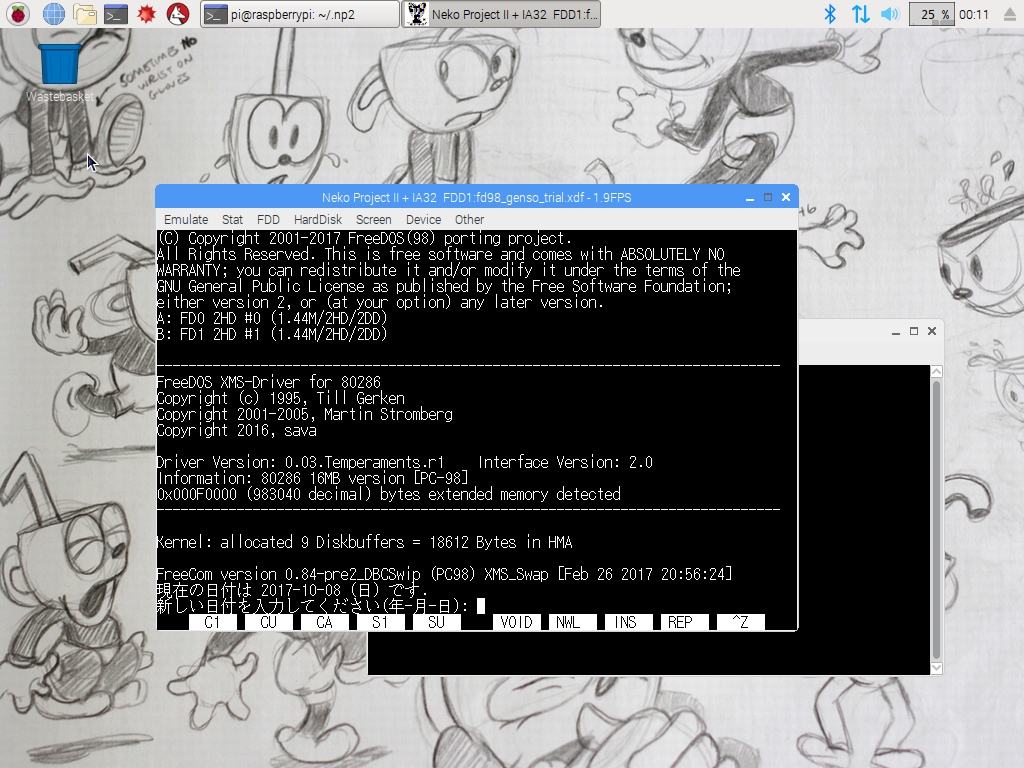Open the HardDisk menu

[317, 219]
